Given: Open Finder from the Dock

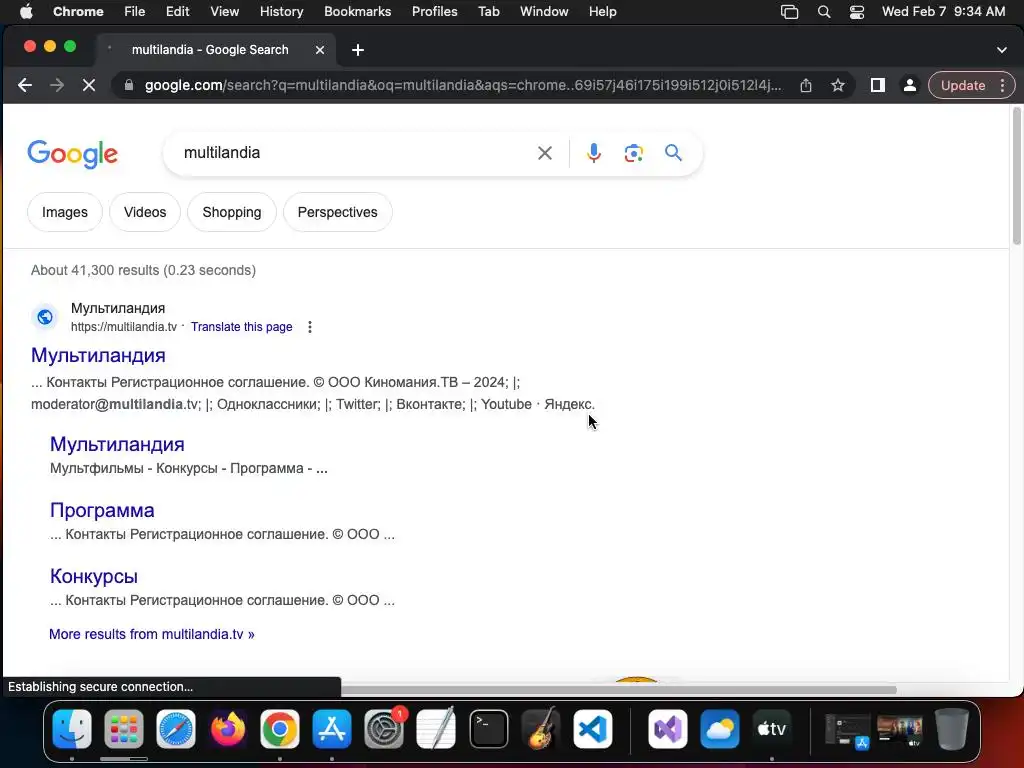Looking at the screenshot, I should [x=72, y=729].
